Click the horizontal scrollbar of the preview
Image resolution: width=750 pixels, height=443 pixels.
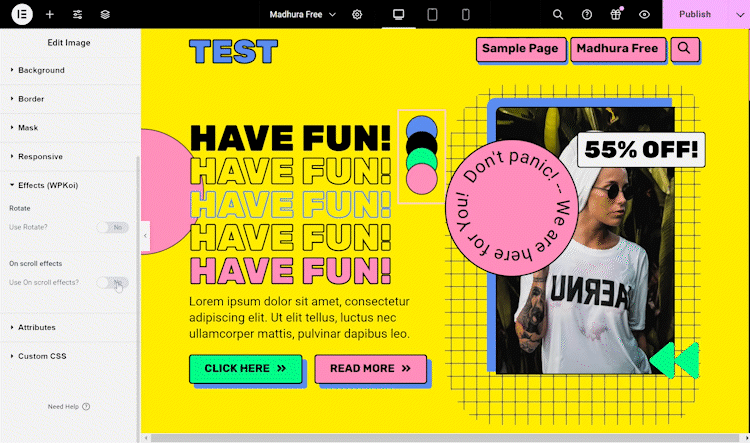coord(445,438)
